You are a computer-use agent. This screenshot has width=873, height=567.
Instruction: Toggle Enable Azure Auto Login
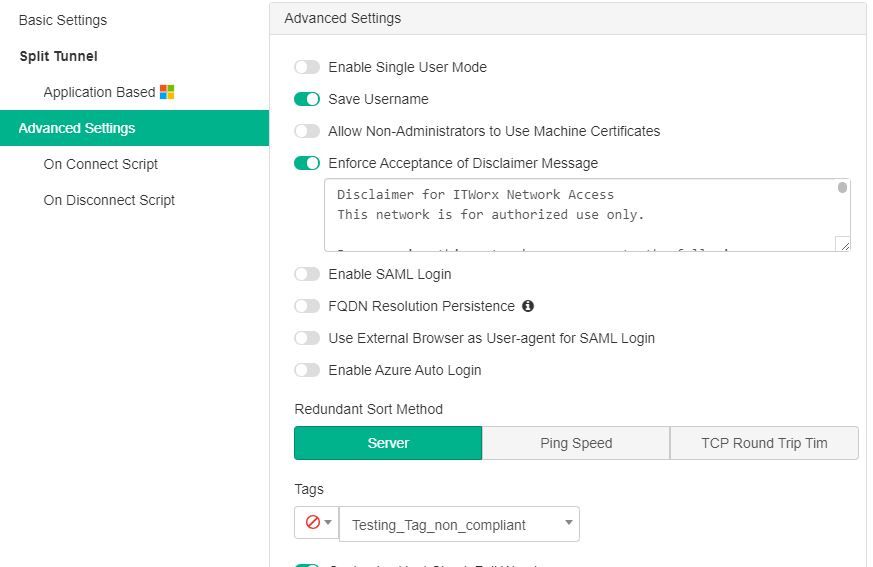pos(307,370)
